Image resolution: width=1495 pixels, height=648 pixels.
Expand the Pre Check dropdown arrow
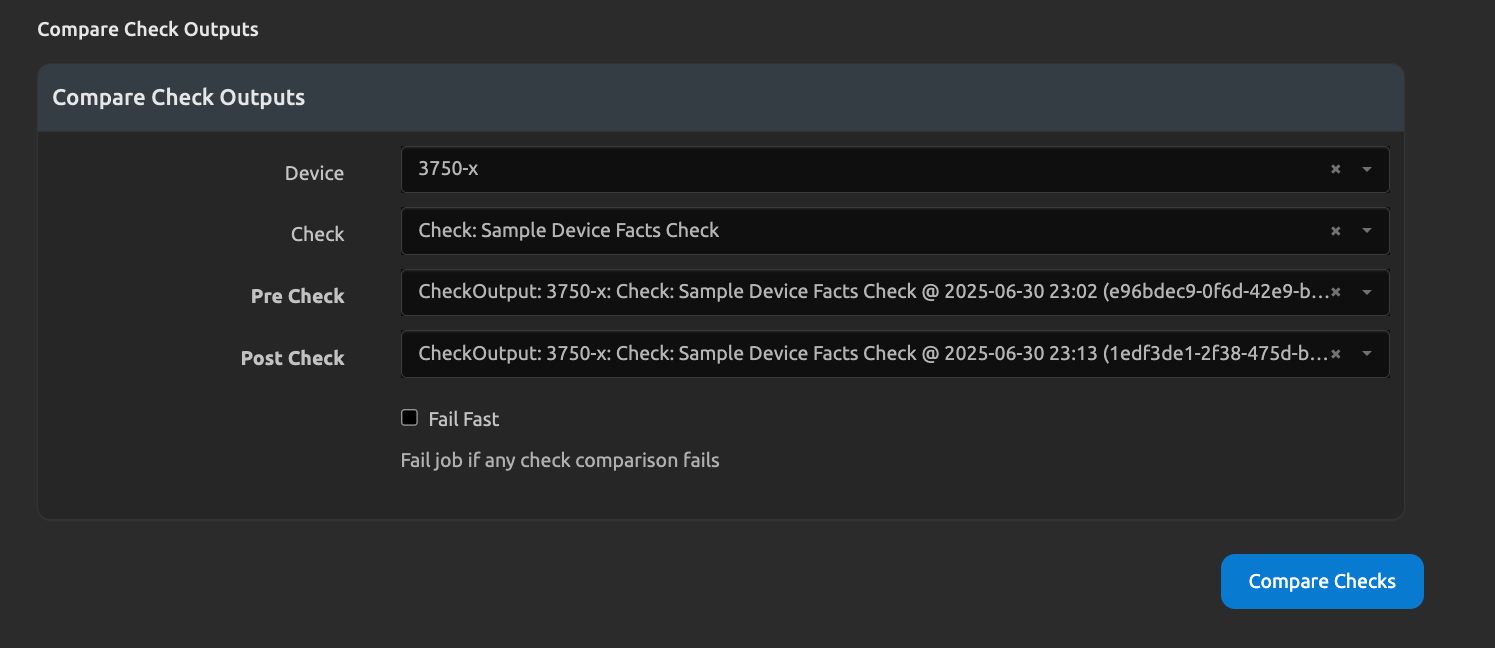tap(1367, 293)
